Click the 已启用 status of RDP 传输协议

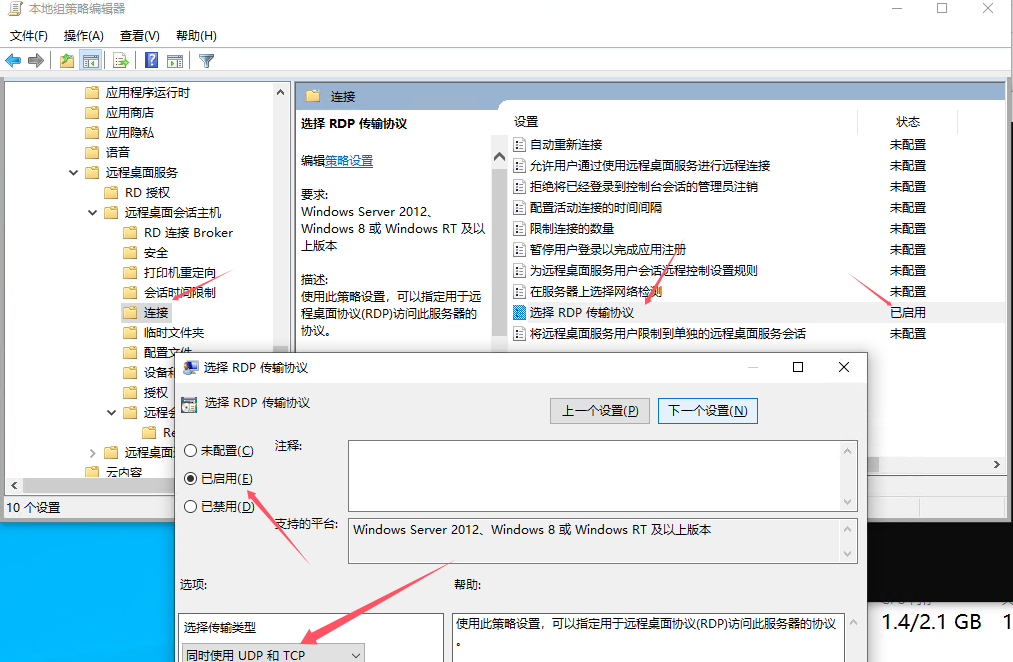point(908,313)
